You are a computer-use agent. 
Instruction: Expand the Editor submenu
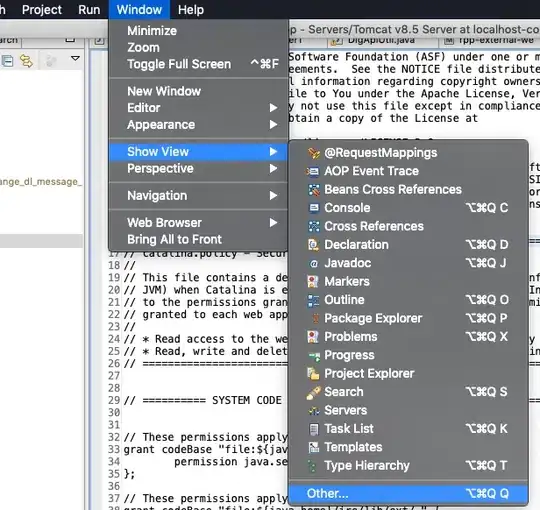[198, 108]
